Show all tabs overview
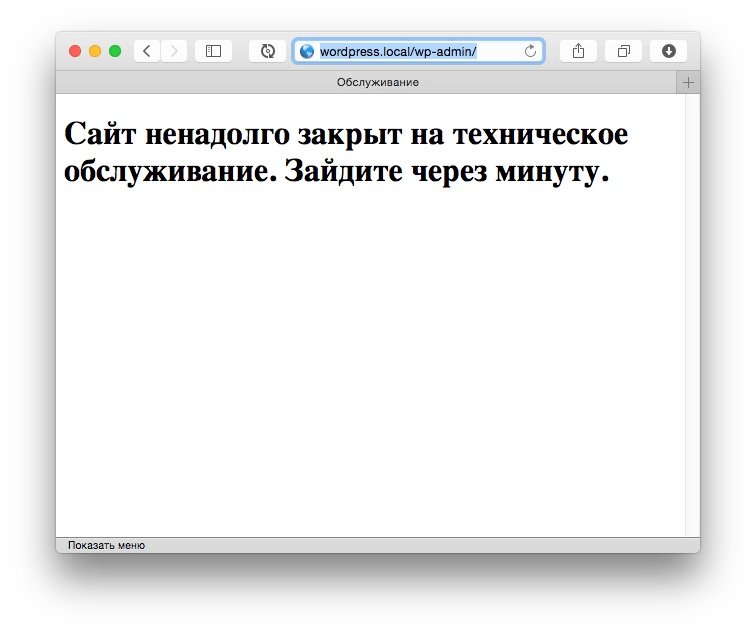756x633 pixels. coord(623,51)
